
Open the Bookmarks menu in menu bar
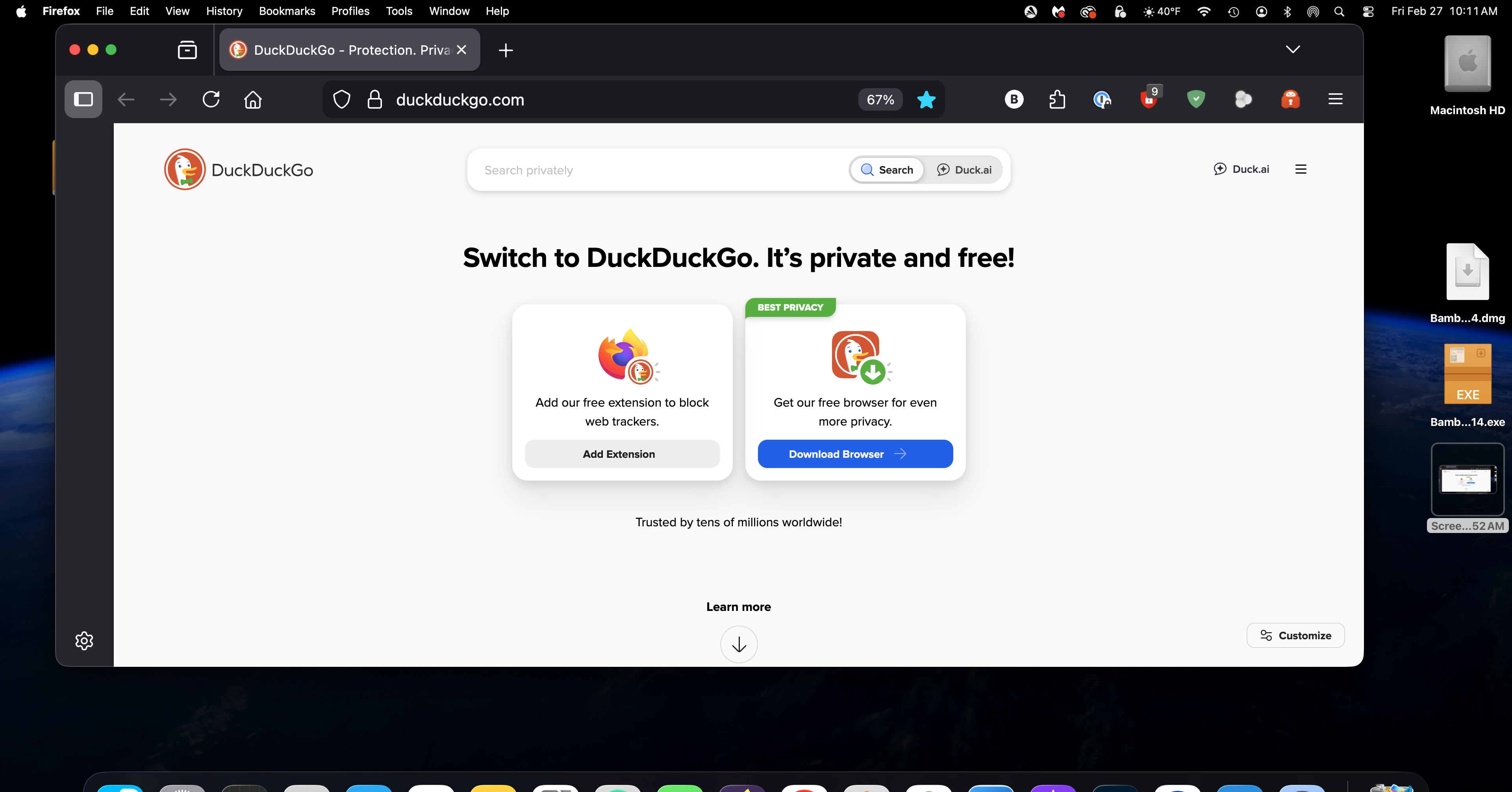287,11
